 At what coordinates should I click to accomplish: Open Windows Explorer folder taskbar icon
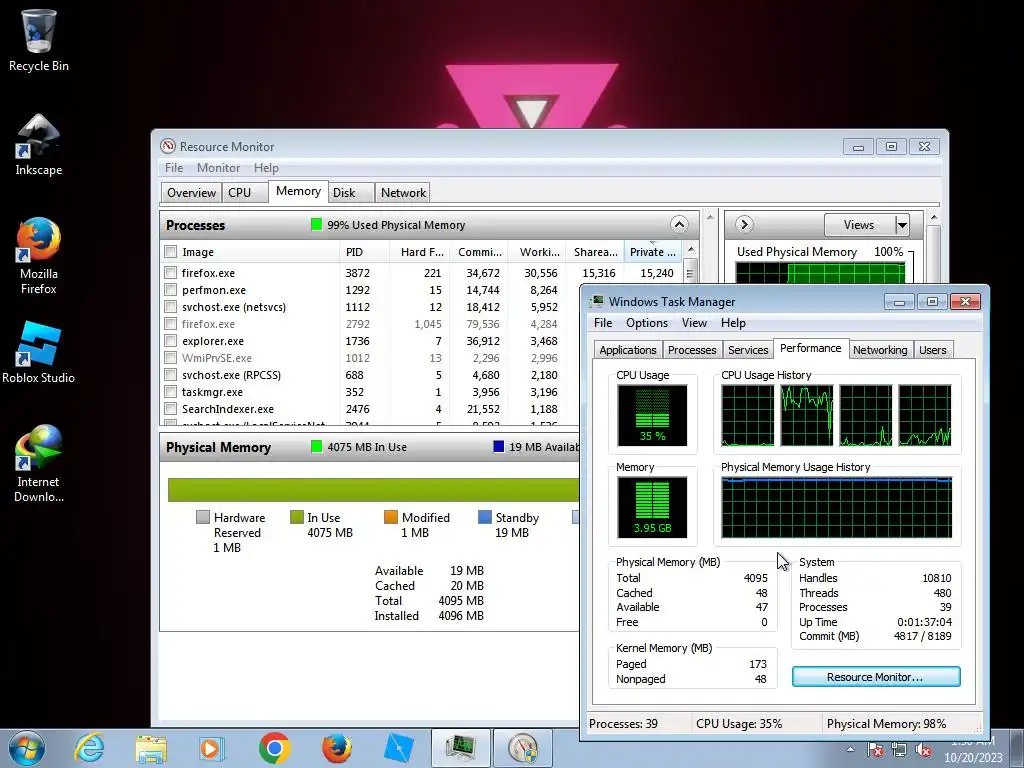(x=151, y=748)
